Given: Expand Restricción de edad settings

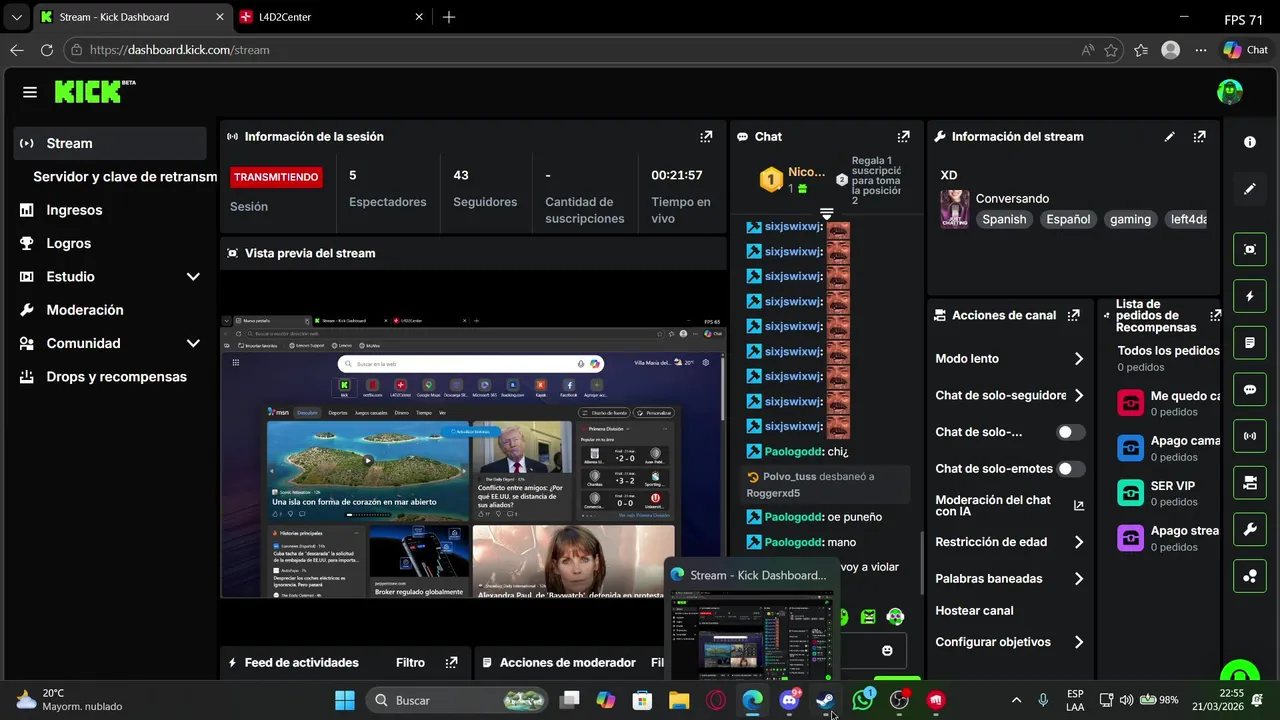Looking at the screenshot, I should tap(1079, 542).
